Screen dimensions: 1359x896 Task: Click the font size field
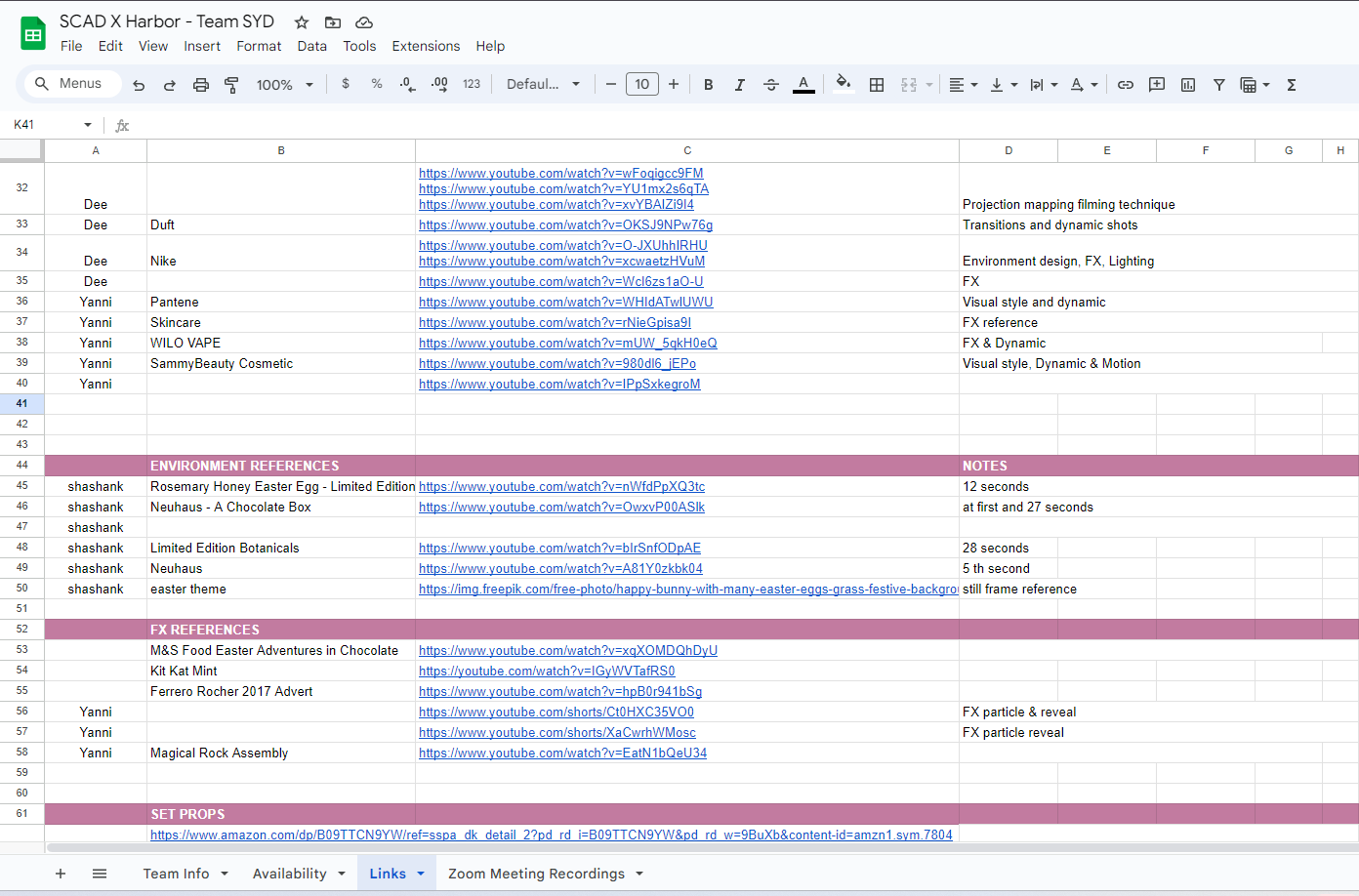pos(641,84)
